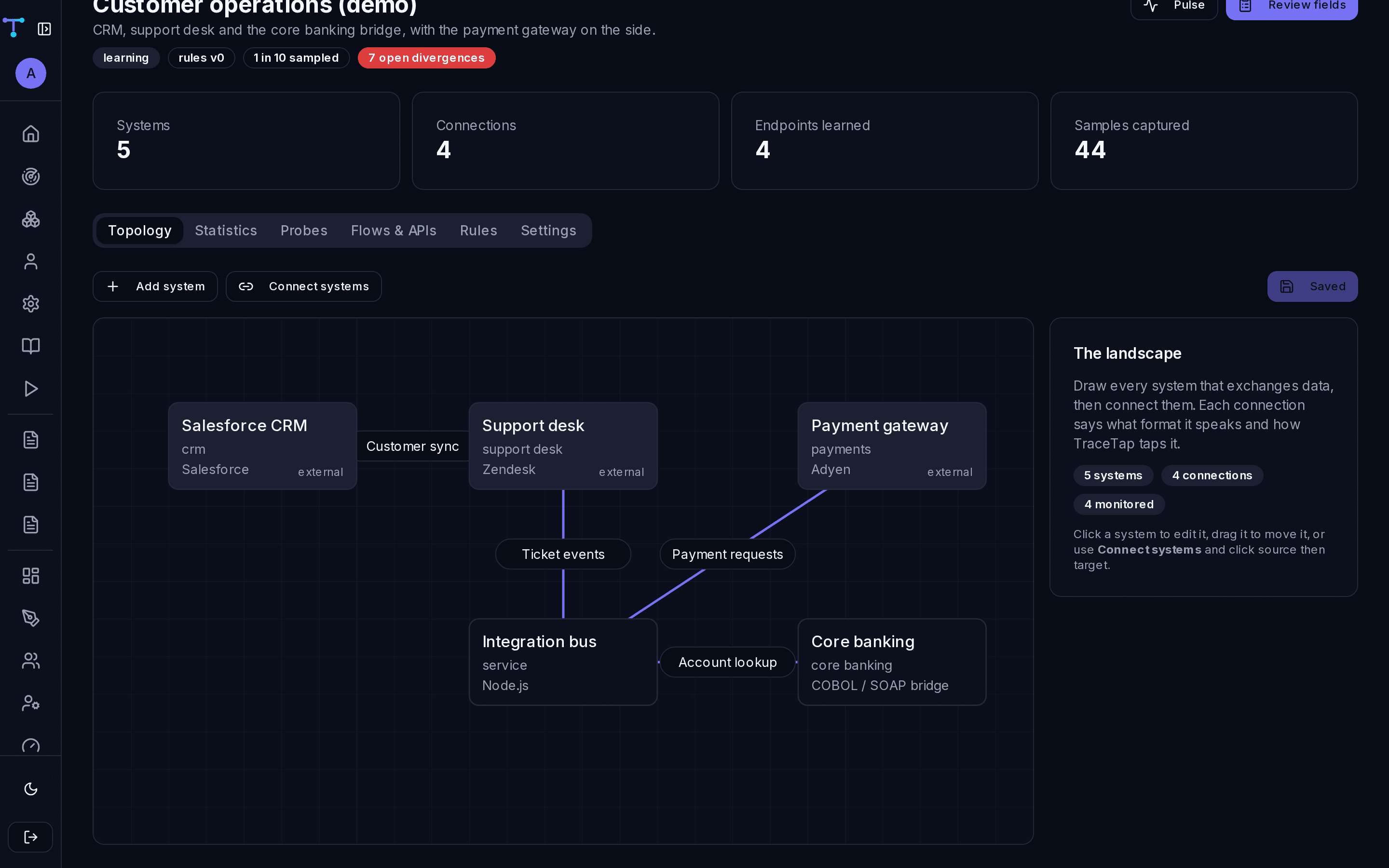Viewport: 1389px width, 868px height.
Task: Click The landscape panel heading
Action: (x=1127, y=353)
